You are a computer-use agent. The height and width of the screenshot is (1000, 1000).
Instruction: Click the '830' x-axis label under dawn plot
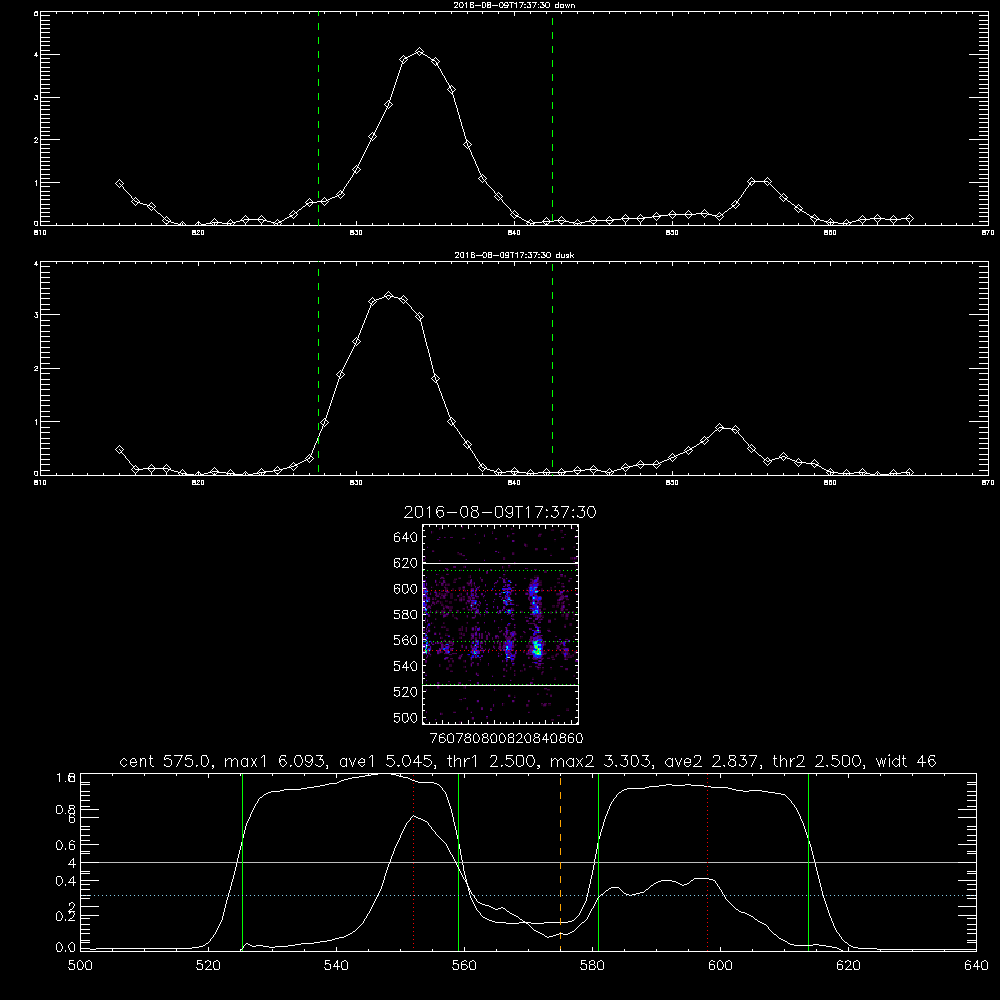356,233
